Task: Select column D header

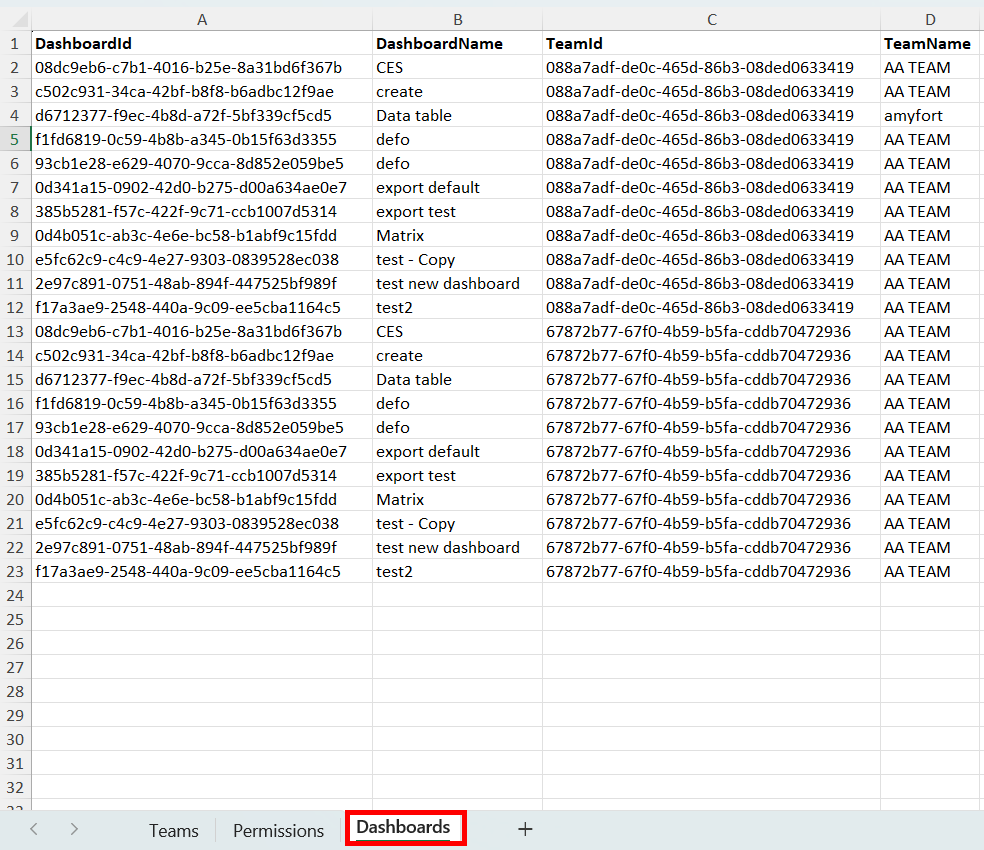Action: tap(931, 19)
